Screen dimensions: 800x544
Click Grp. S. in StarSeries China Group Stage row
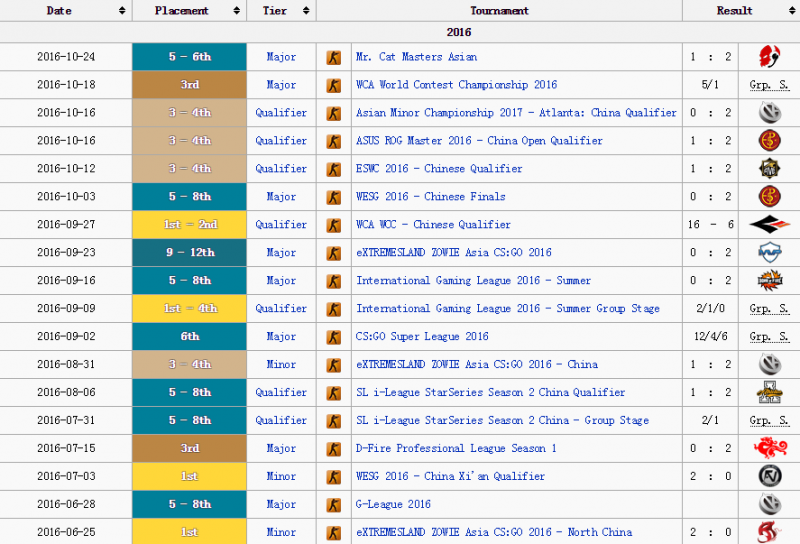[x=769, y=421]
